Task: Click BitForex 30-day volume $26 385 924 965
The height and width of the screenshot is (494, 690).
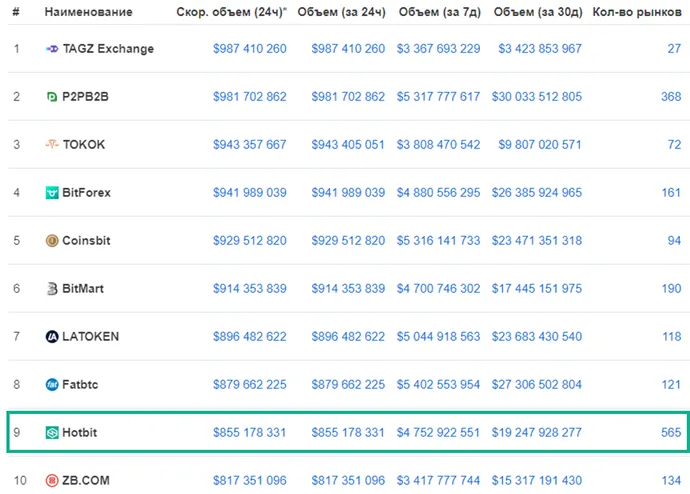Action: (x=537, y=193)
